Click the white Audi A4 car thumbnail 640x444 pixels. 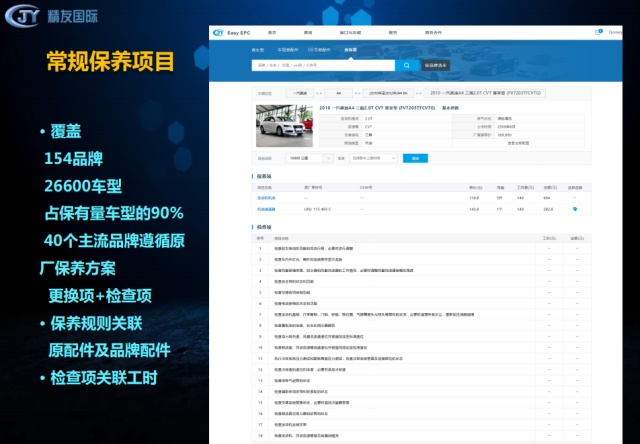281,130
